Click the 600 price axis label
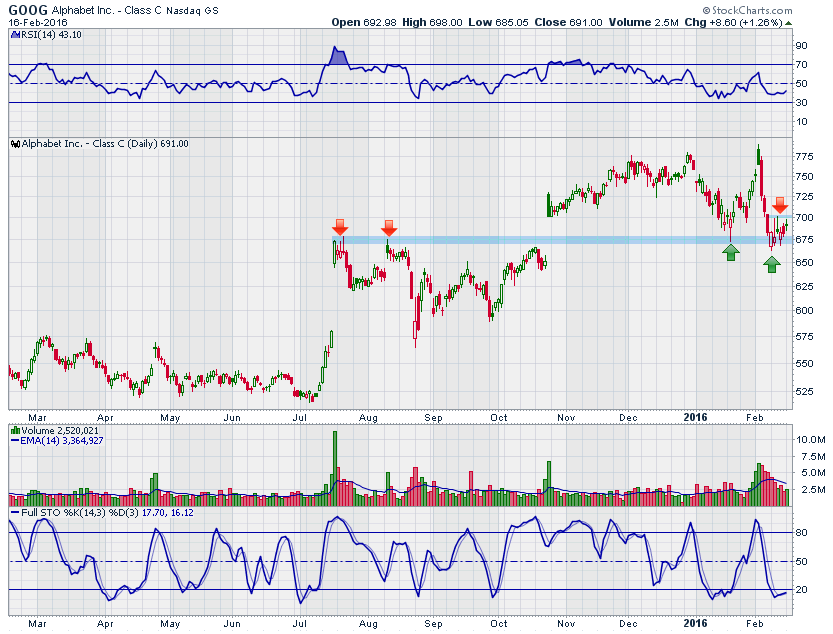The width and height of the screenshot is (833, 634). 804,310
